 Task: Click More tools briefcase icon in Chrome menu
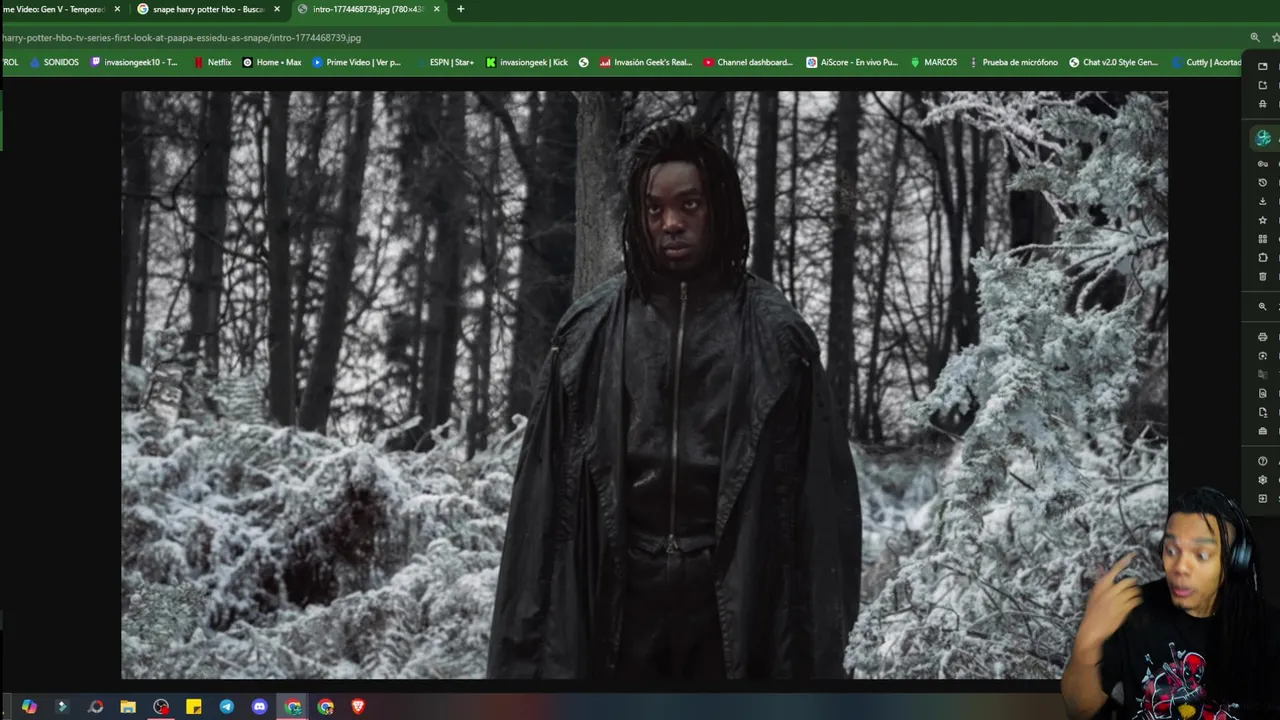click(1263, 431)
